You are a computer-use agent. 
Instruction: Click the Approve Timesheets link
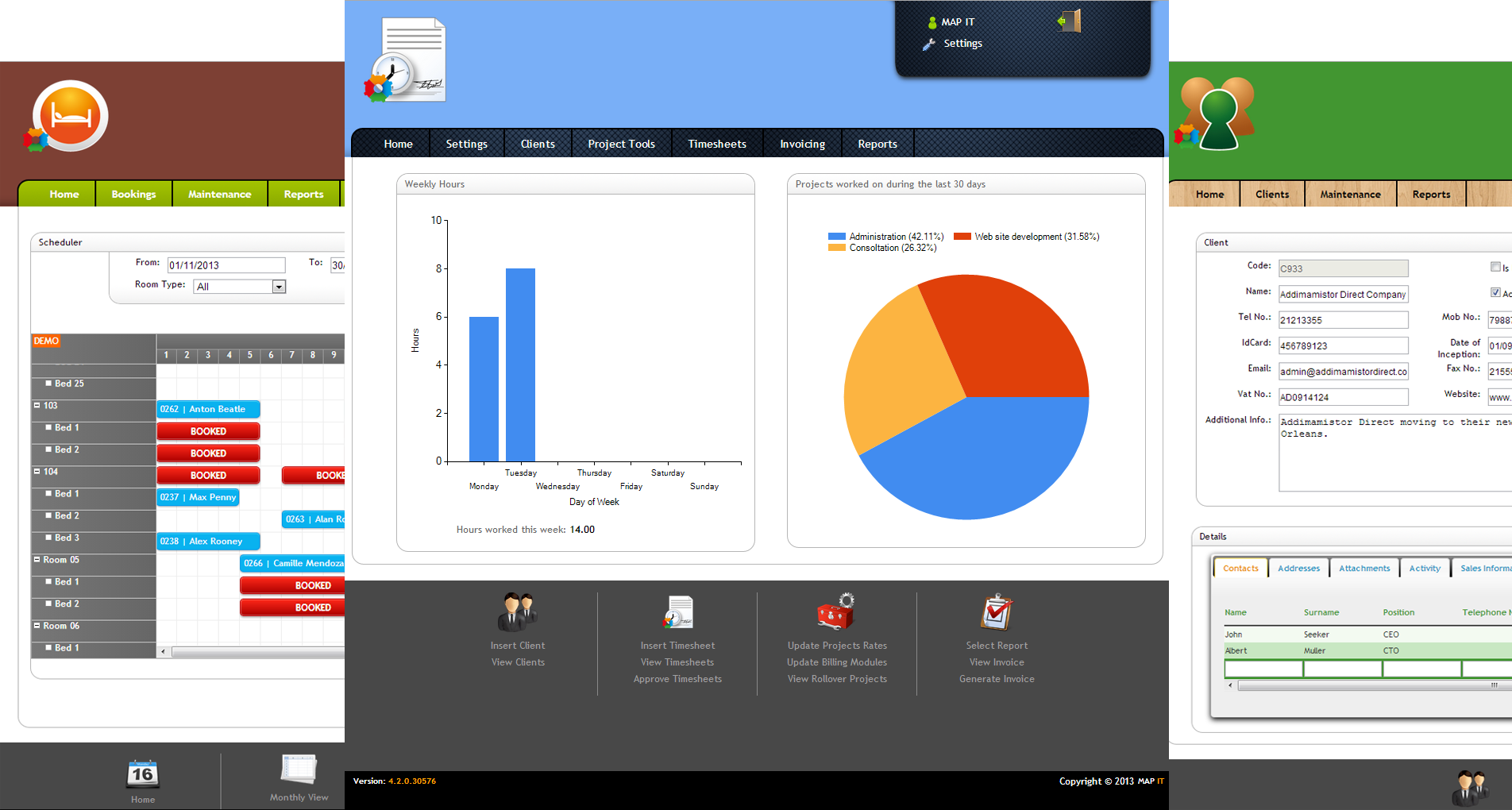coord(677,679)
